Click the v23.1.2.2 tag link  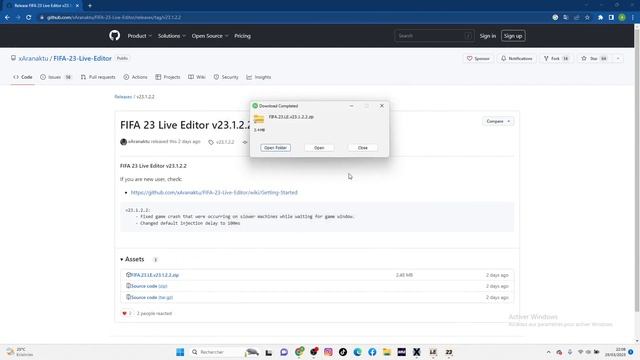click(x=222, y=142)
